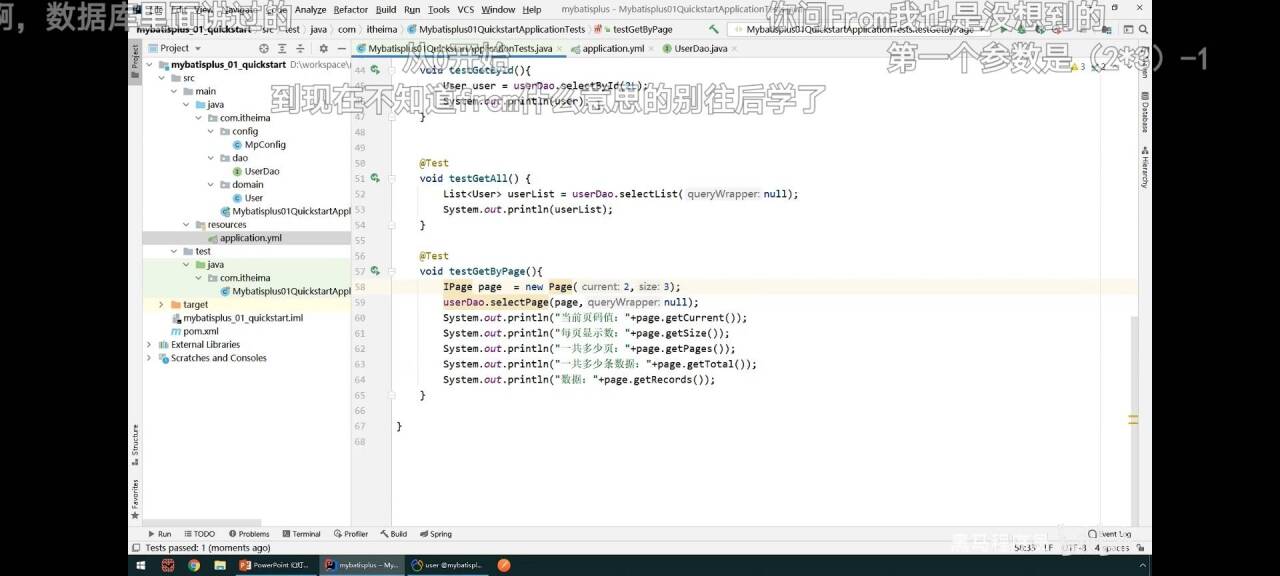The width and height of the screenshot is (1280, 576).
Task: Collapse the config package
Action: [x=210, y=131]
